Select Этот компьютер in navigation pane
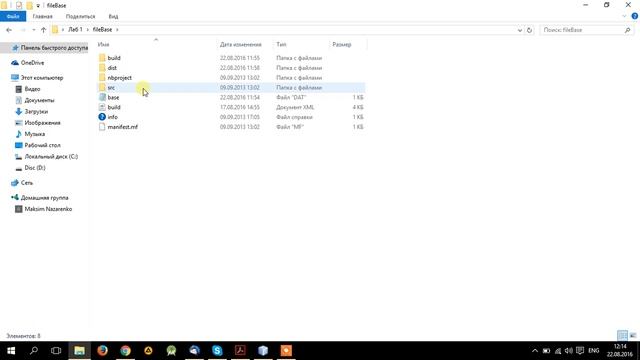Viewport: 640px width, 360px height. pos(42,78)
